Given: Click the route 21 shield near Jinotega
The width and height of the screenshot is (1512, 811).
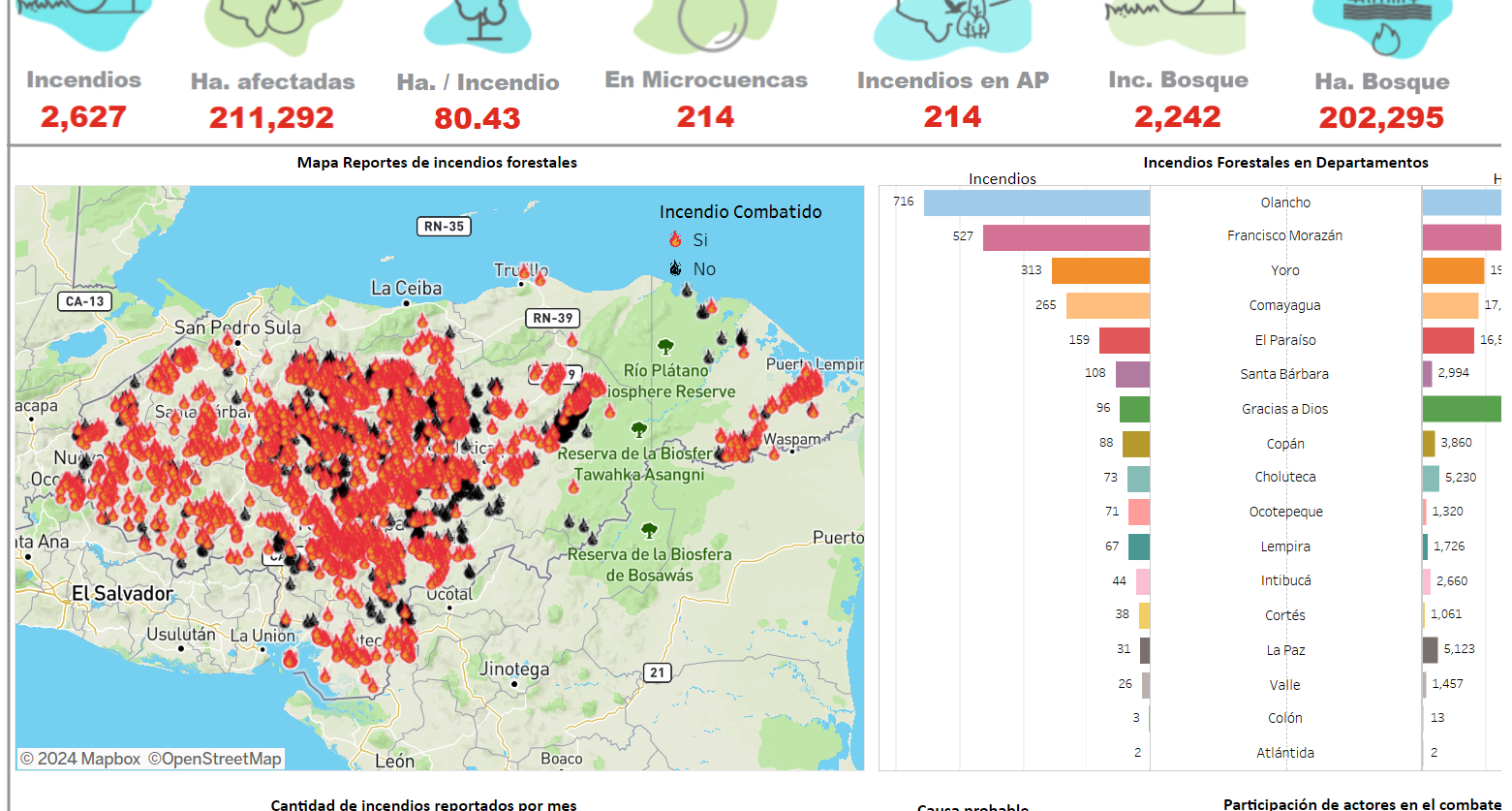Looking at the screenshot, I should tap(658, 672).
